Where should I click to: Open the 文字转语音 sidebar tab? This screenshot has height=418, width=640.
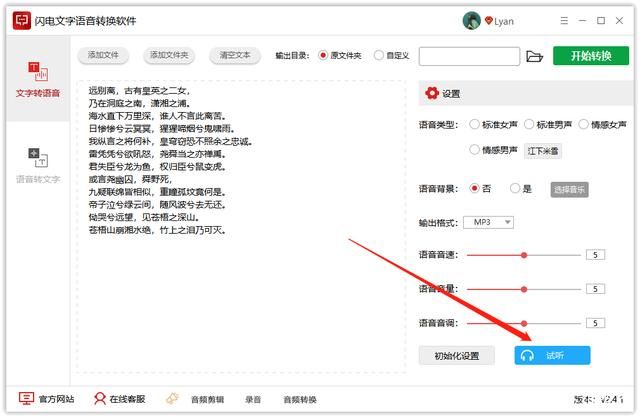[x=38, y=79]
